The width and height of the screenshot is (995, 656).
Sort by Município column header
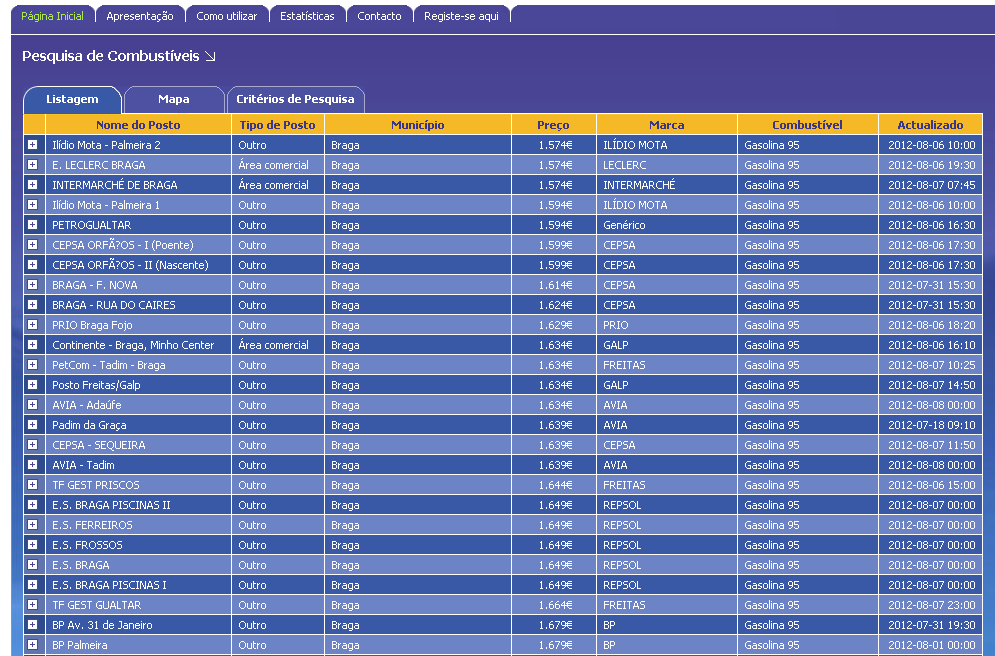pyautogui.click(x=418, y=124)
